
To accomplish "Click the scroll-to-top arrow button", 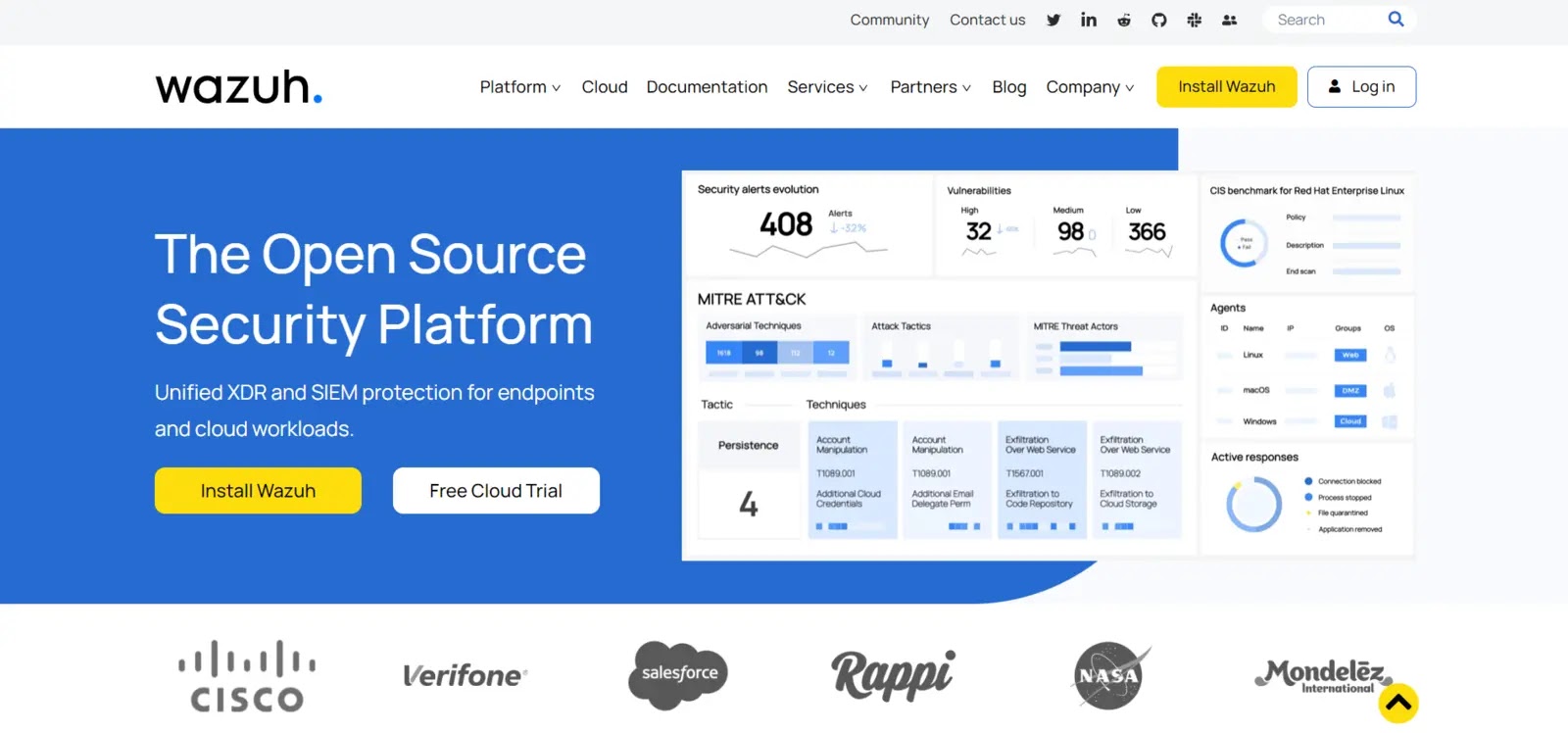I will (x=1398, y=703).
